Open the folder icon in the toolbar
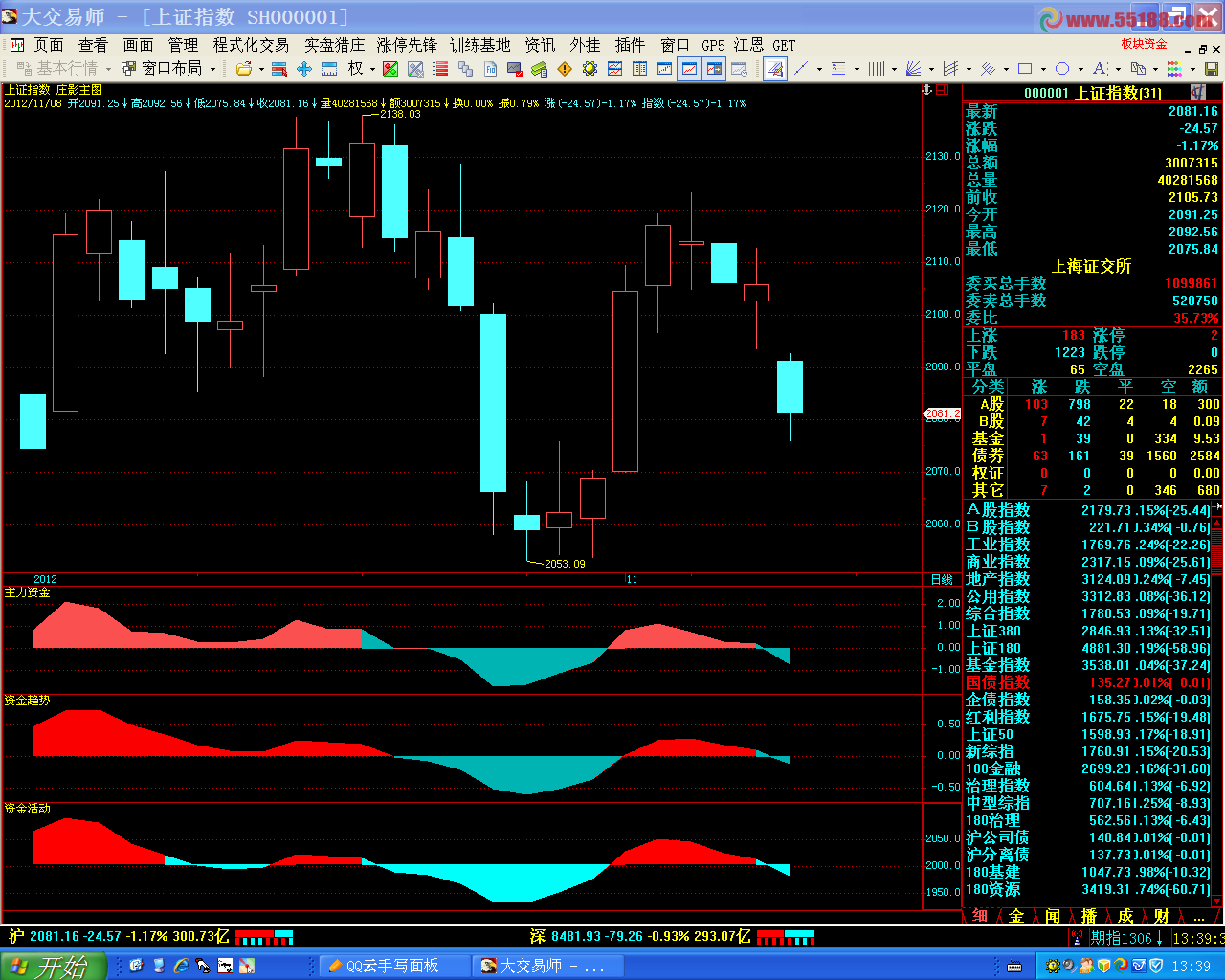Screen dimensions: 1225x980 tap(244, 69)
